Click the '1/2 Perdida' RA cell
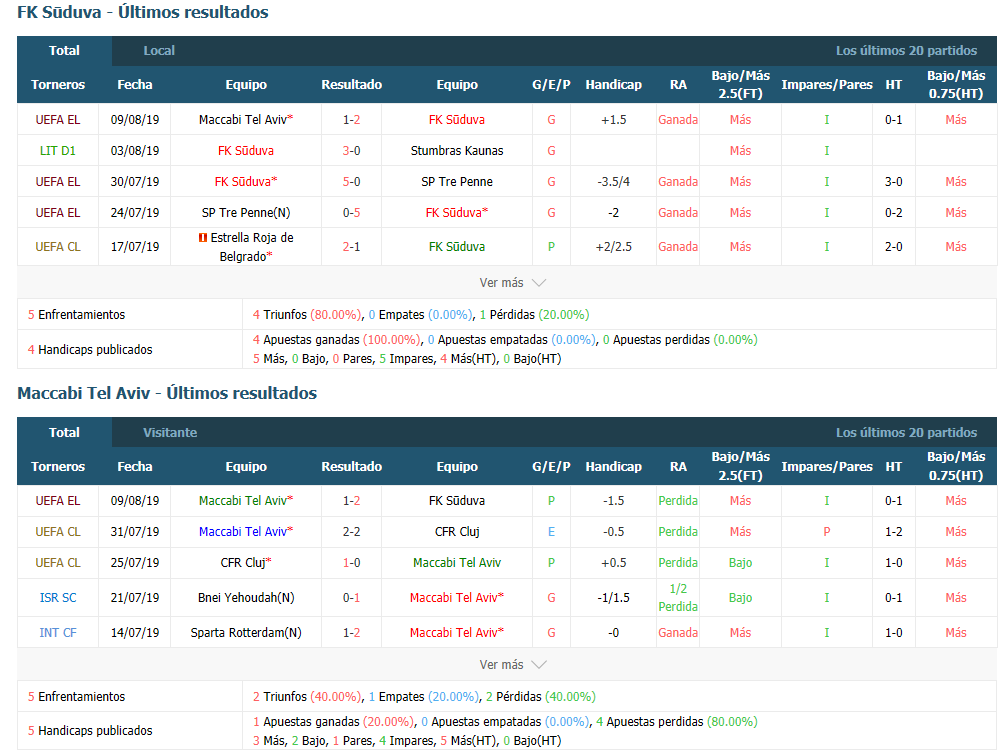 tap(678, 598)
